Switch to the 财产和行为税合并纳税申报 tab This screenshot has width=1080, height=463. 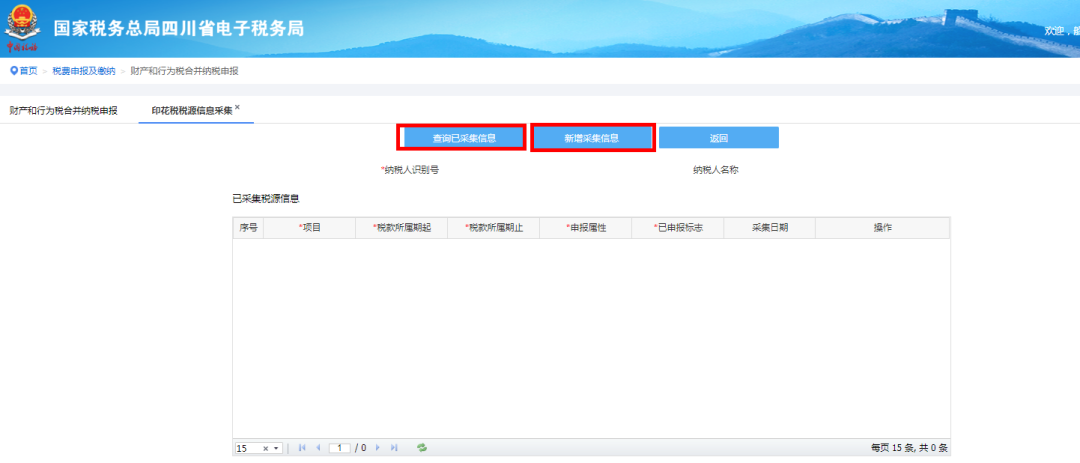[63, 110]
